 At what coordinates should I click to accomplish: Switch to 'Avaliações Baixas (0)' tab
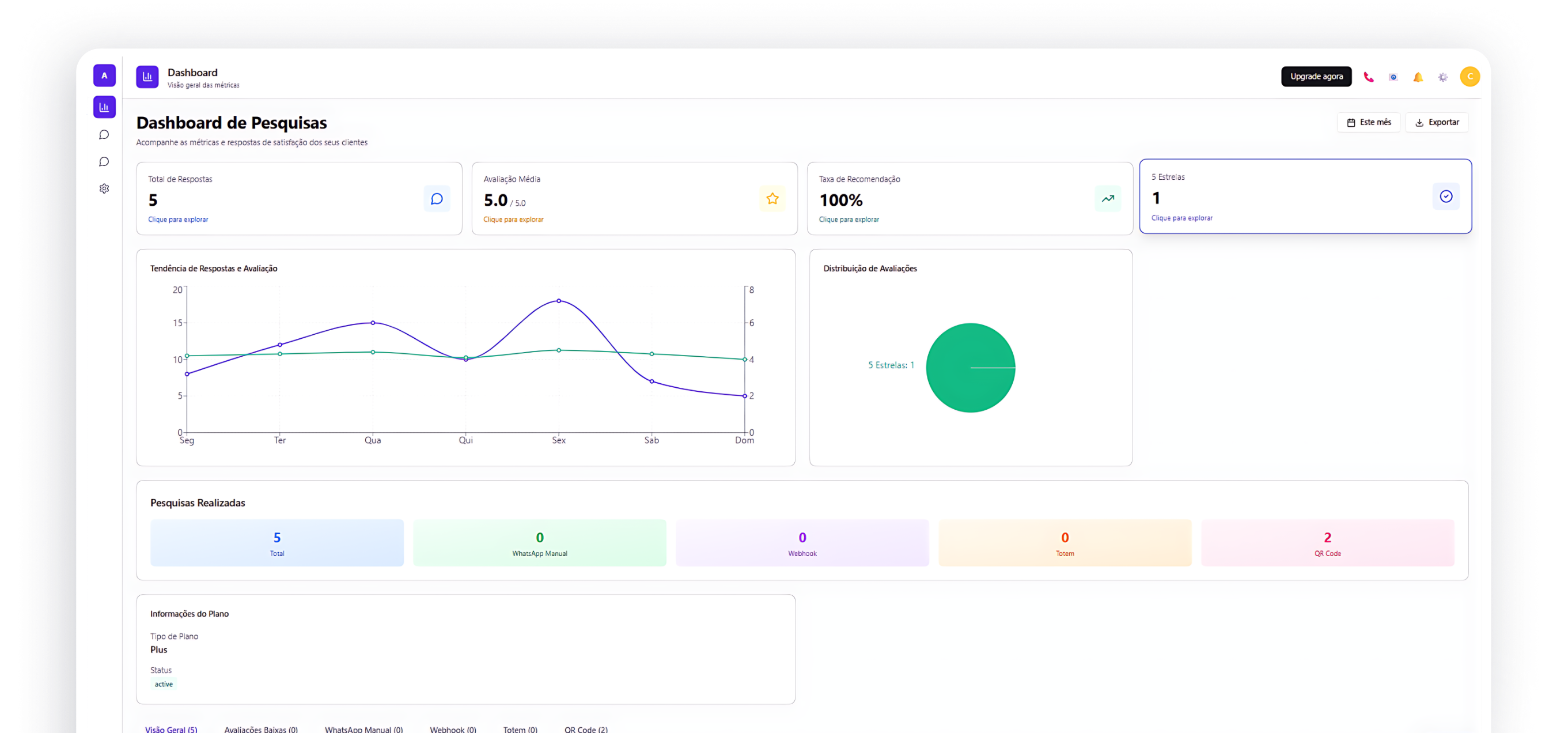260,729
